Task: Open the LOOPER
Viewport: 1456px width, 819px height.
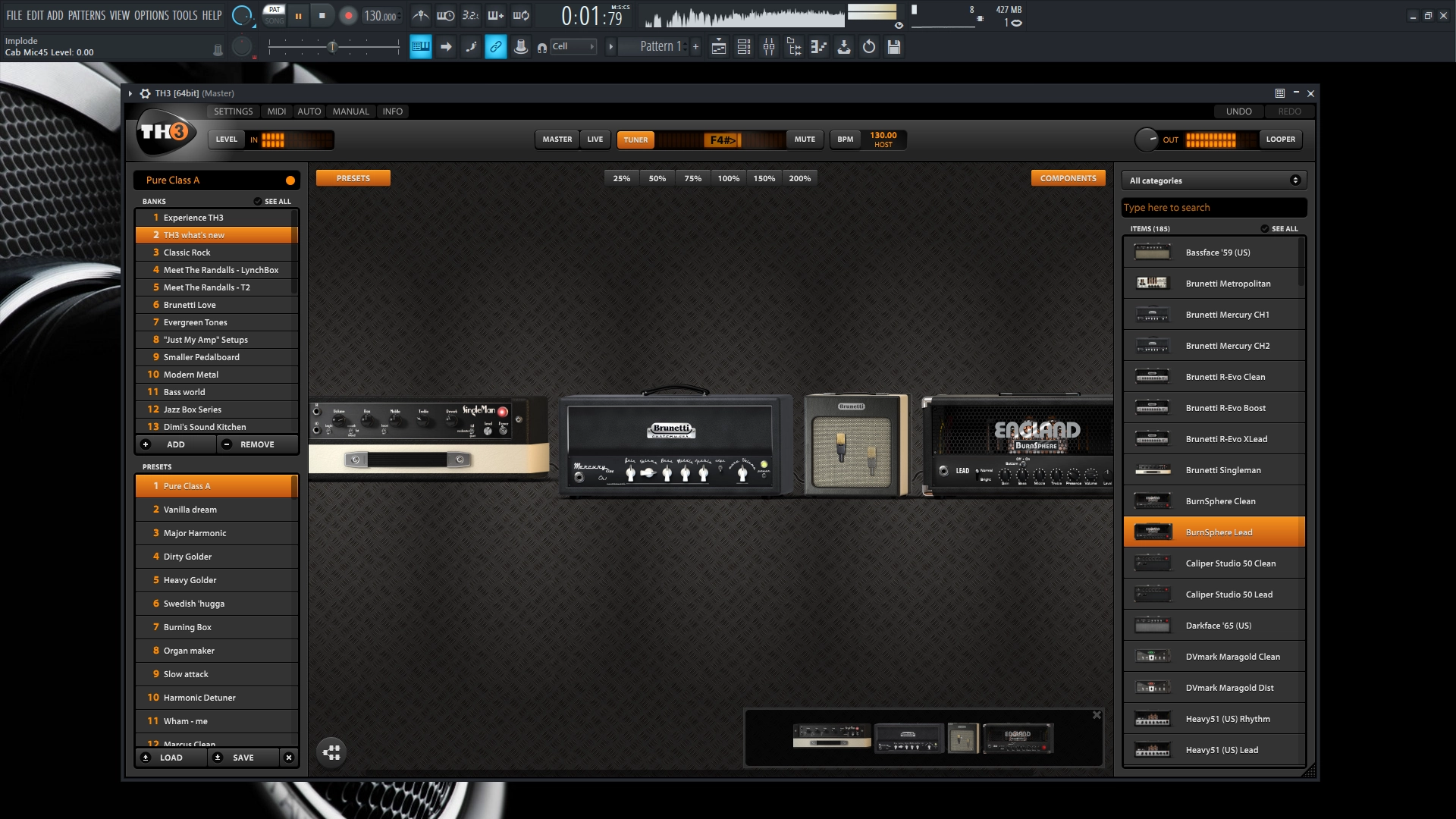Action: click(x=1281, y=140)
